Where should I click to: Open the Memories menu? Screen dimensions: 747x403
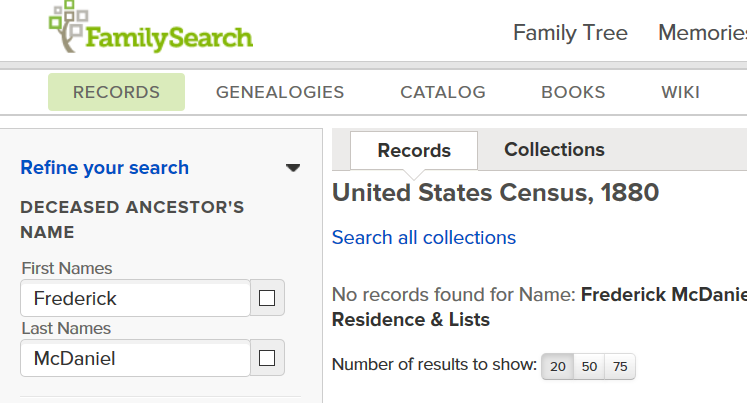pos(702,33)
